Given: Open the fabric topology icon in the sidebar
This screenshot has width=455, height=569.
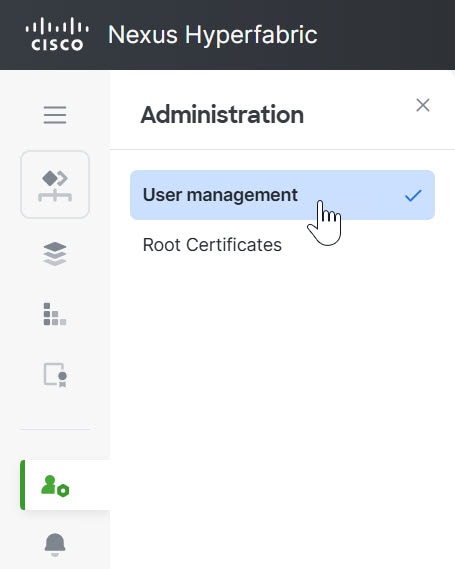Looking at the screenshot, I should click(x=55, y=184).
